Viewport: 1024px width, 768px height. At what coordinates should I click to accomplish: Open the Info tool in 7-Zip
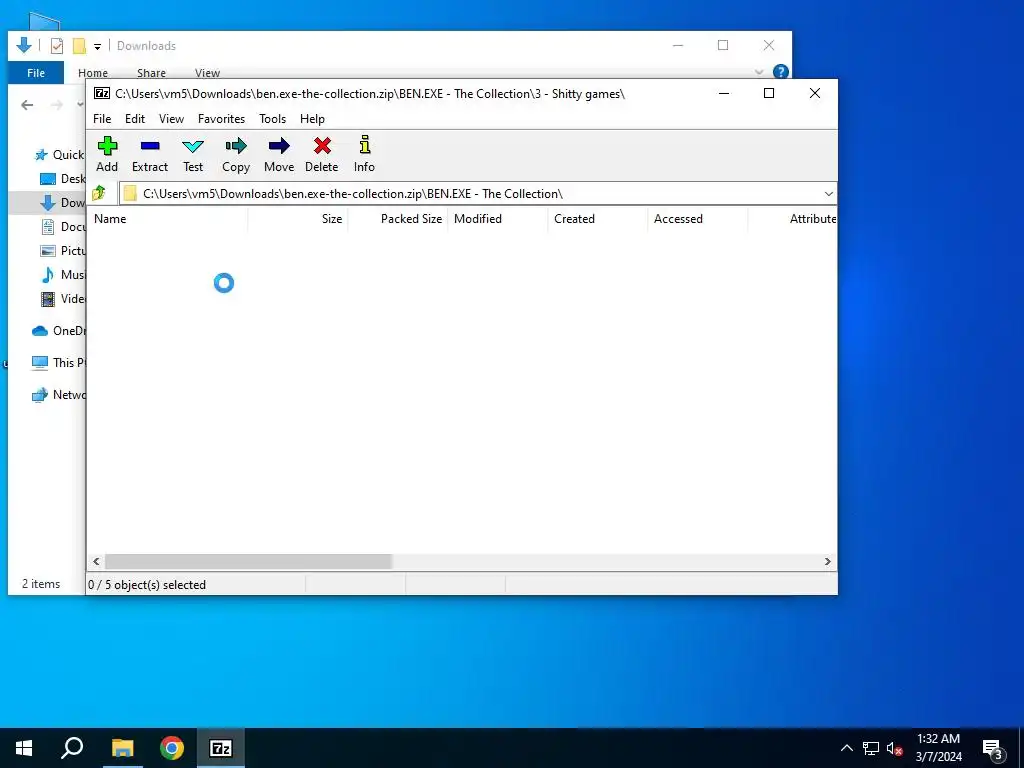tap(364, 155)
